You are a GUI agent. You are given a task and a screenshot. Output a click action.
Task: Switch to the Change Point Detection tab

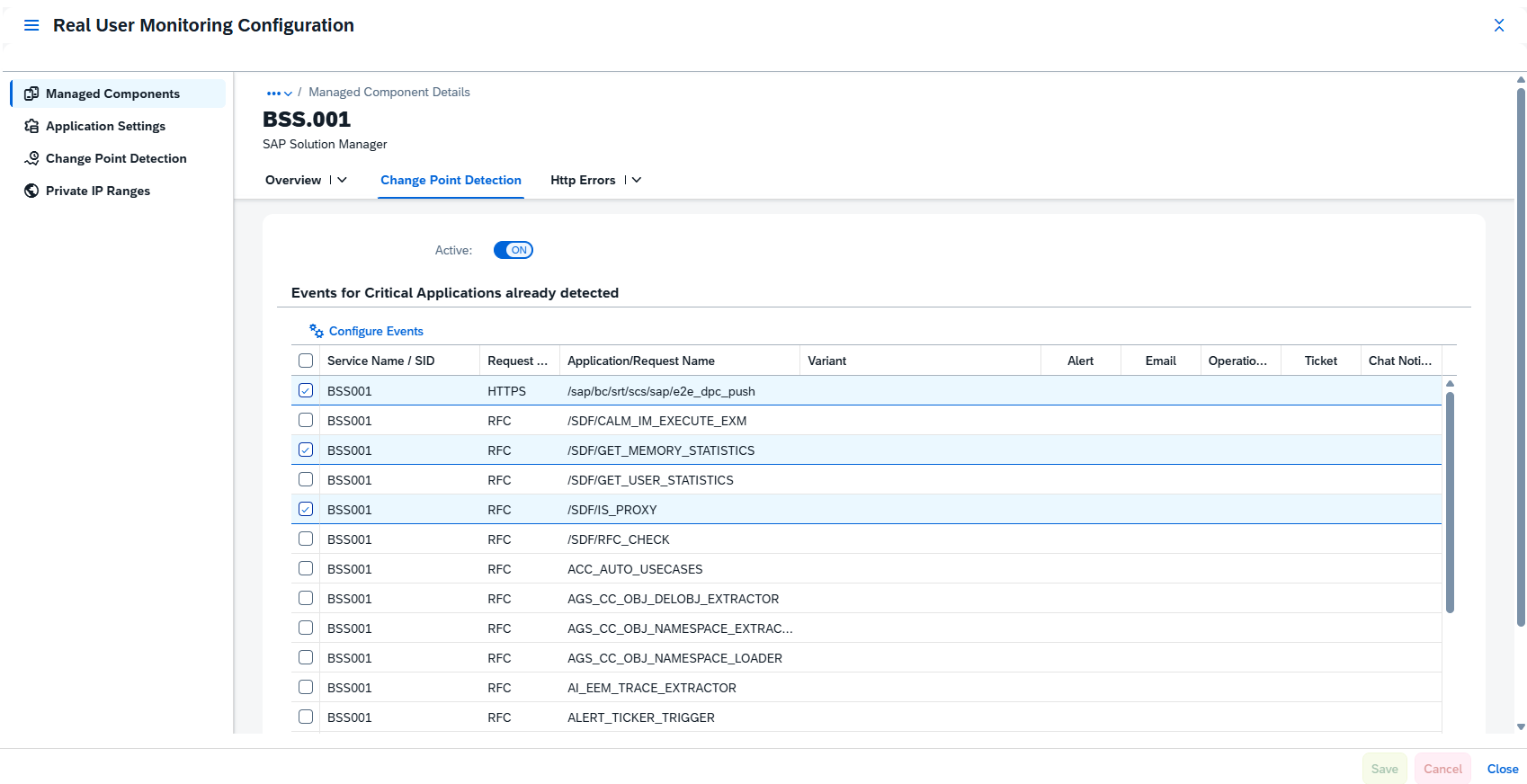coord(451,180)
